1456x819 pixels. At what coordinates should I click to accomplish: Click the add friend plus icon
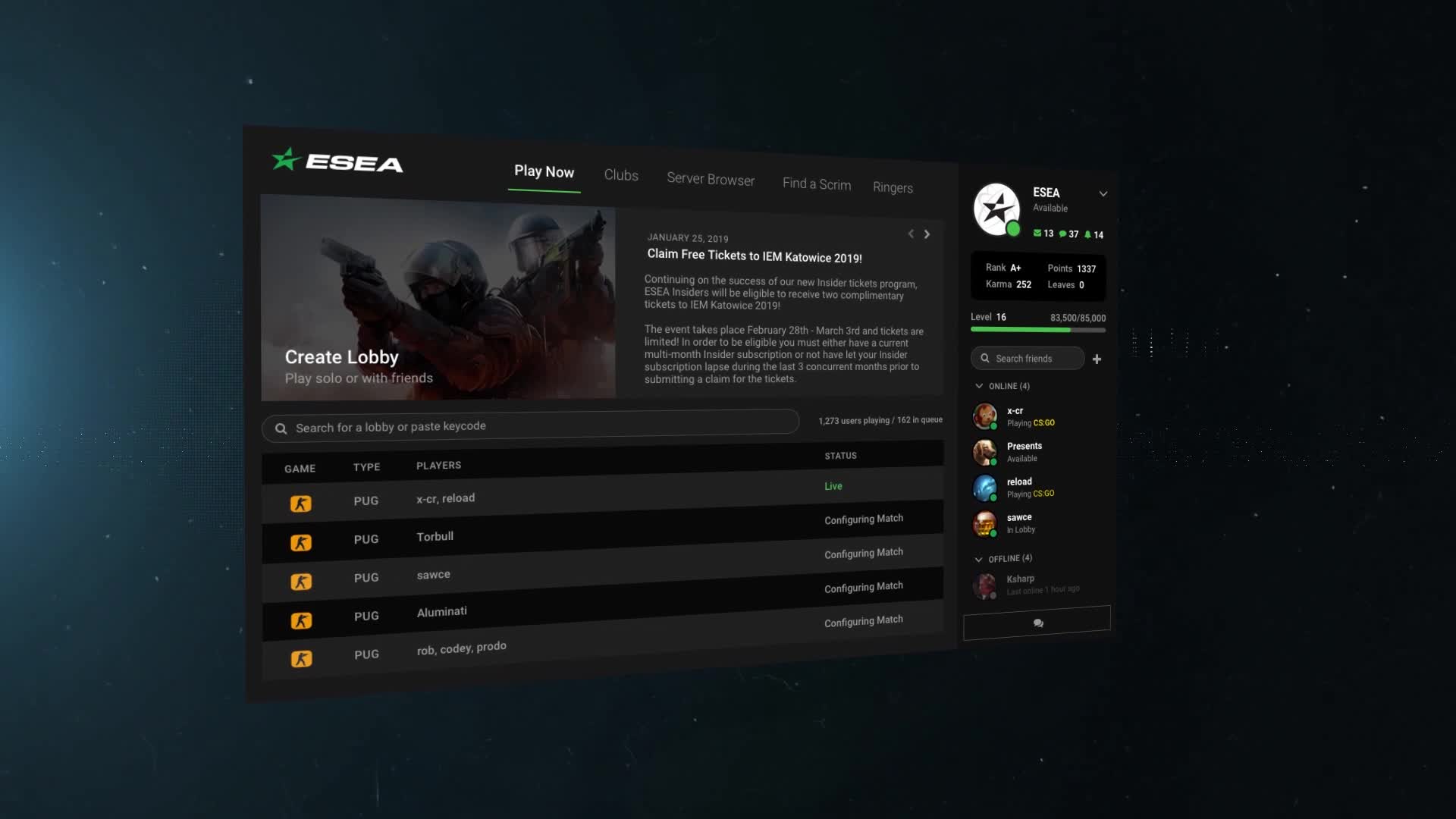[1097, 359]
